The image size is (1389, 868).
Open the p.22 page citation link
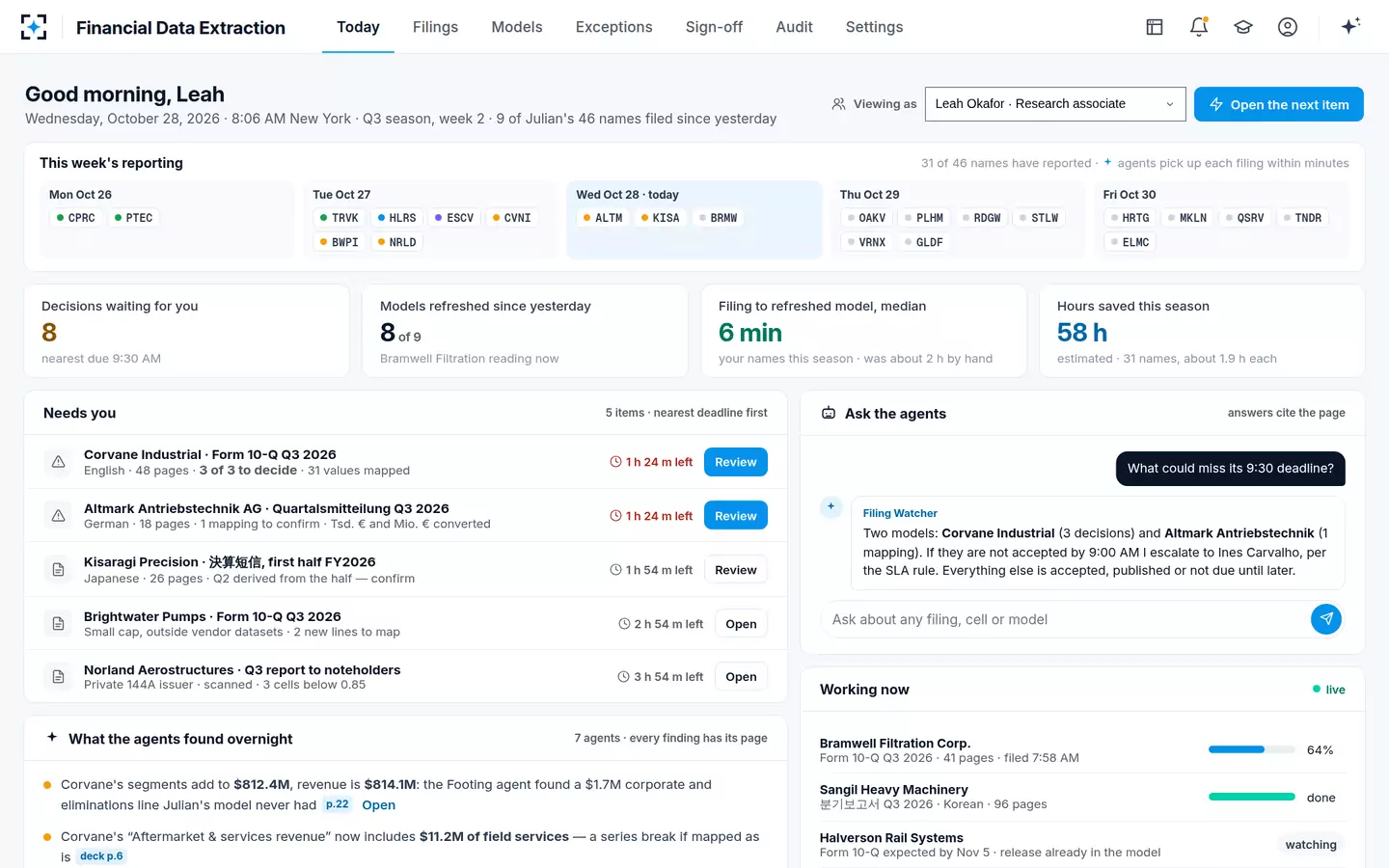pyautogui.click(x=337, y=804)
